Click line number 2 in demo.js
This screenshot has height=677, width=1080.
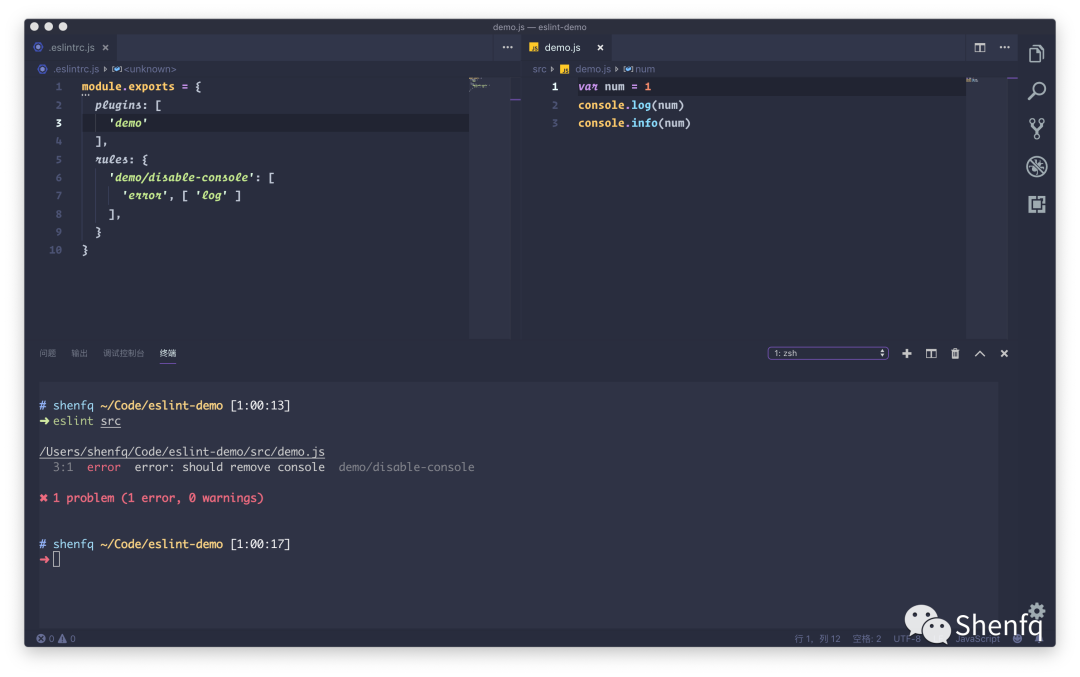[555, 105]
